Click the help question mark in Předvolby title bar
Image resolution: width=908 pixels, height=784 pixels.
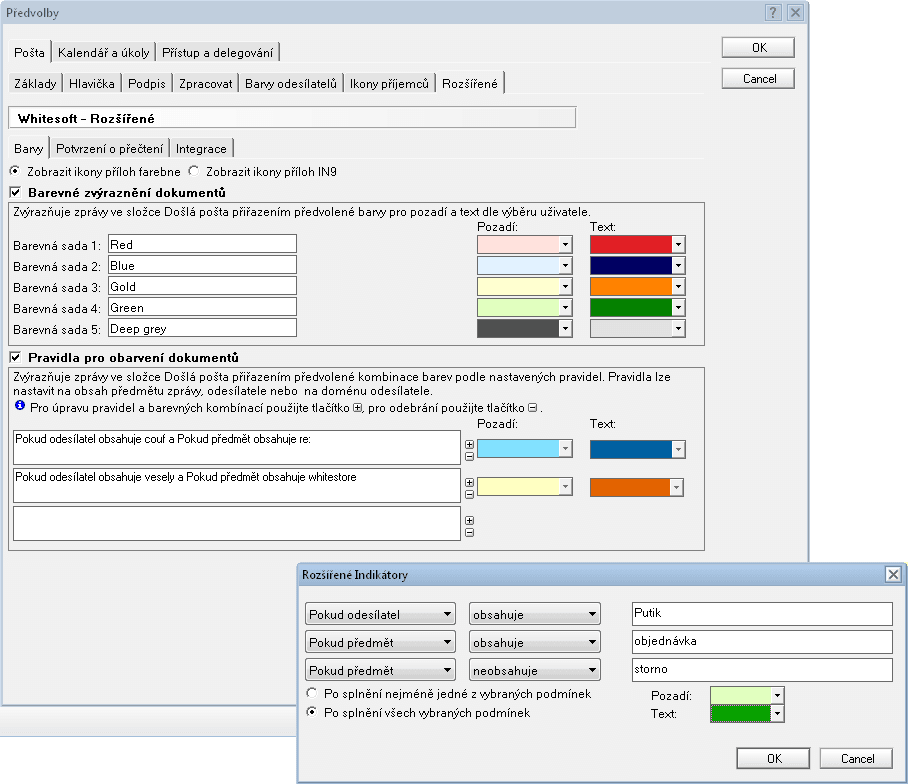[x=773, y=13]
